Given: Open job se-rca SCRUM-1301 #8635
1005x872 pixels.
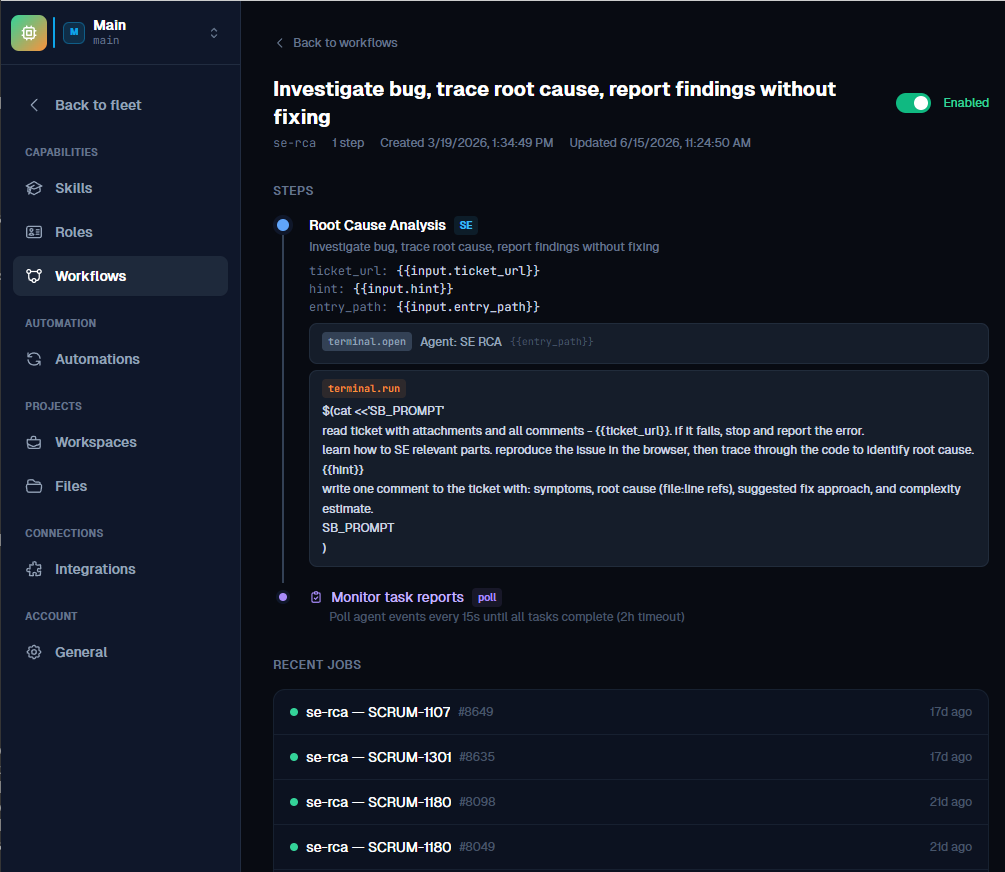Looking at the screenshot, I should 631,757.
